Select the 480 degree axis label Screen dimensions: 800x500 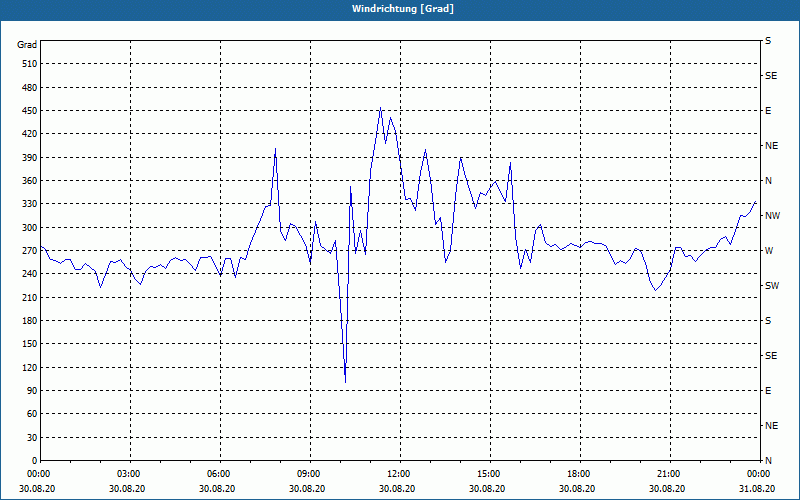tap(29, 87)
